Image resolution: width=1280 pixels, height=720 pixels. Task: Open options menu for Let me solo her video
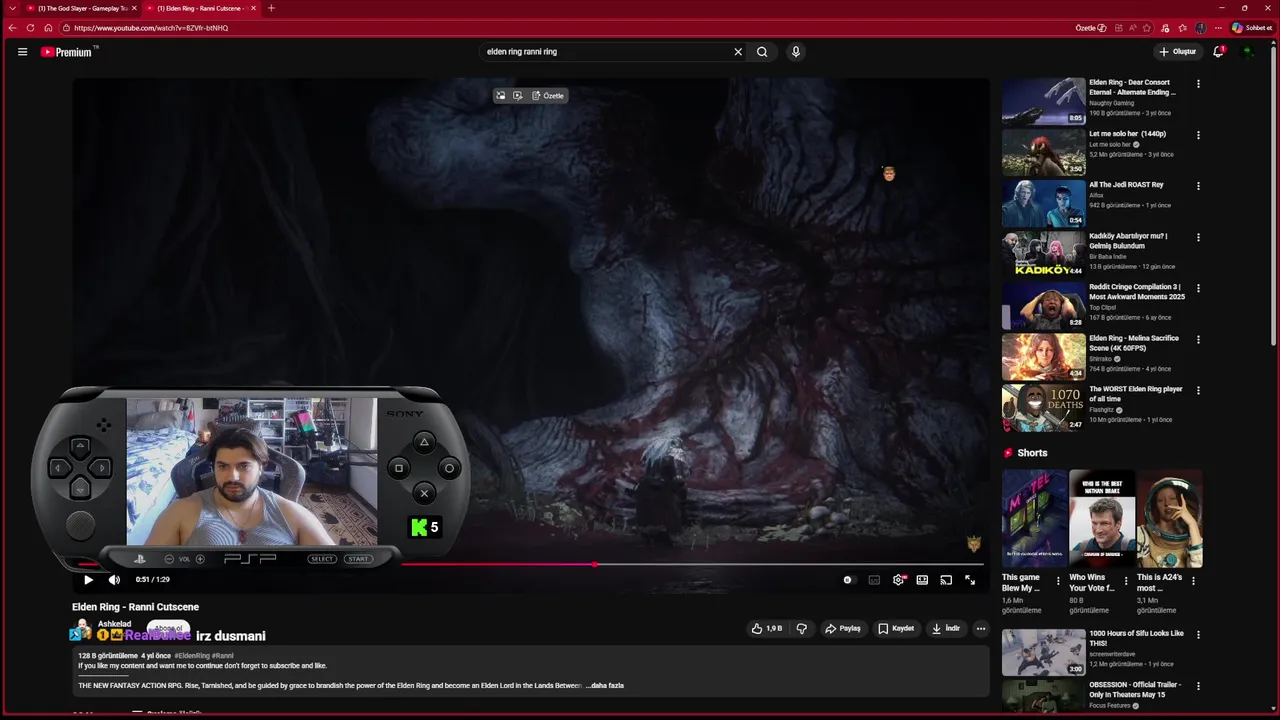1198,135
